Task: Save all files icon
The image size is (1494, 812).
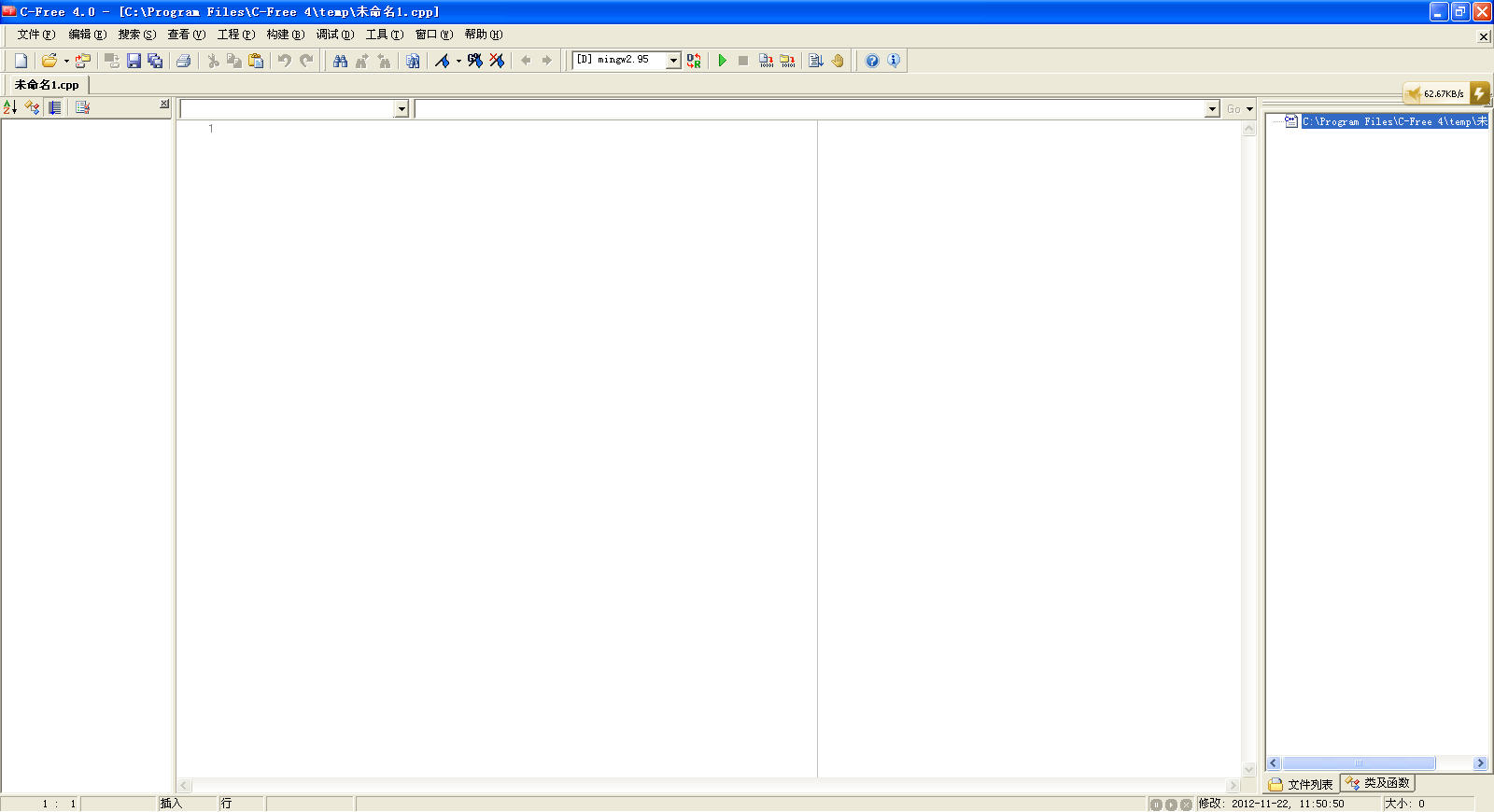Action: 155,61
